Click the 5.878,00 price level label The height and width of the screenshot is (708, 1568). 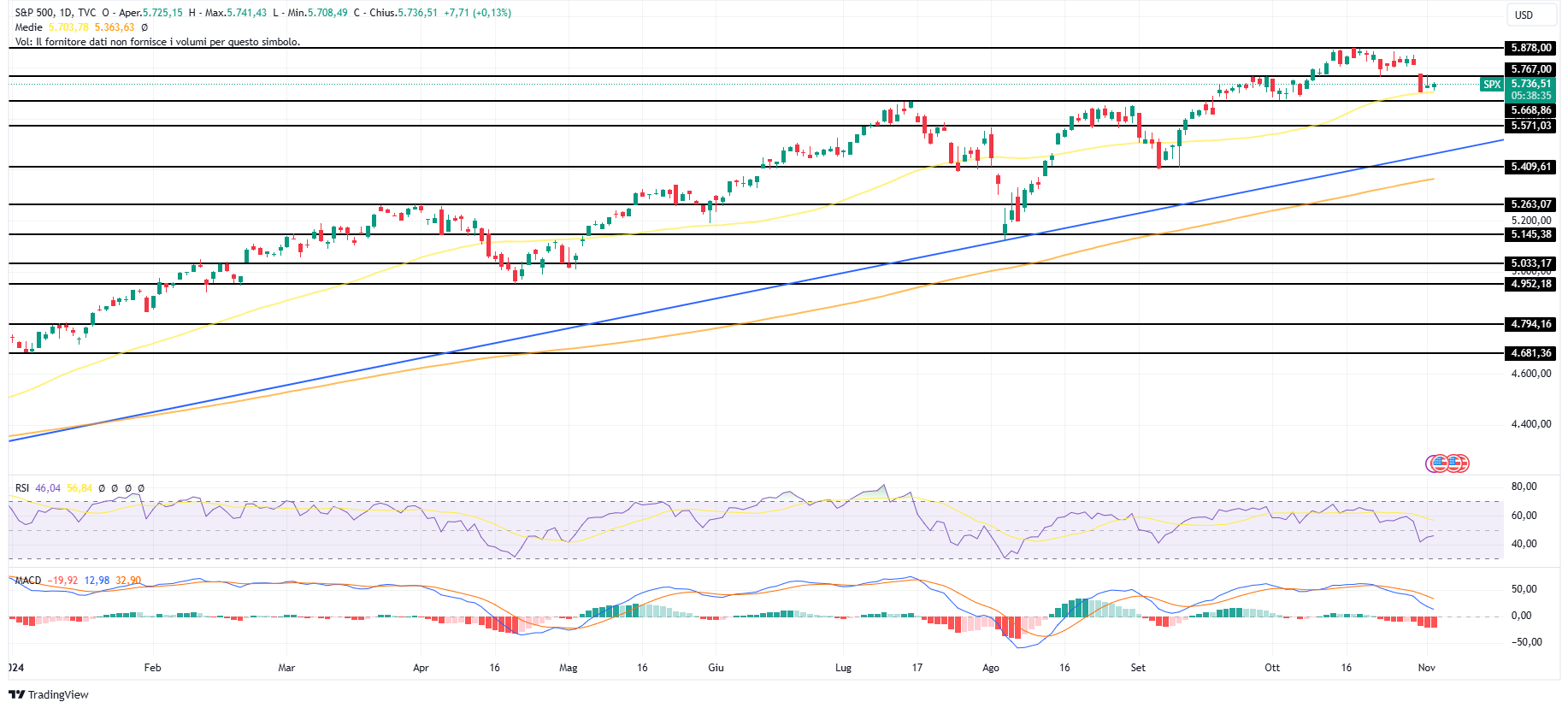tap(1530, 48)
